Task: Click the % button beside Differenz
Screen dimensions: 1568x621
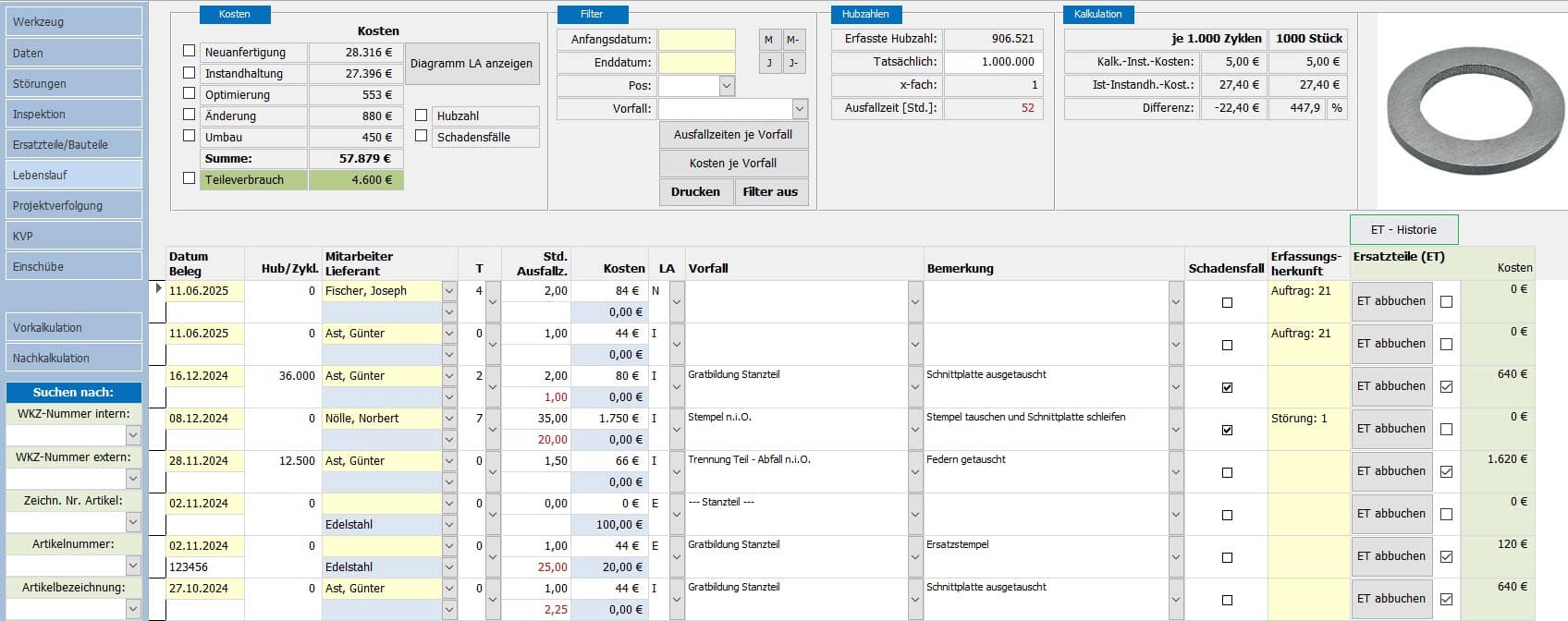Action: (1336, 108)
